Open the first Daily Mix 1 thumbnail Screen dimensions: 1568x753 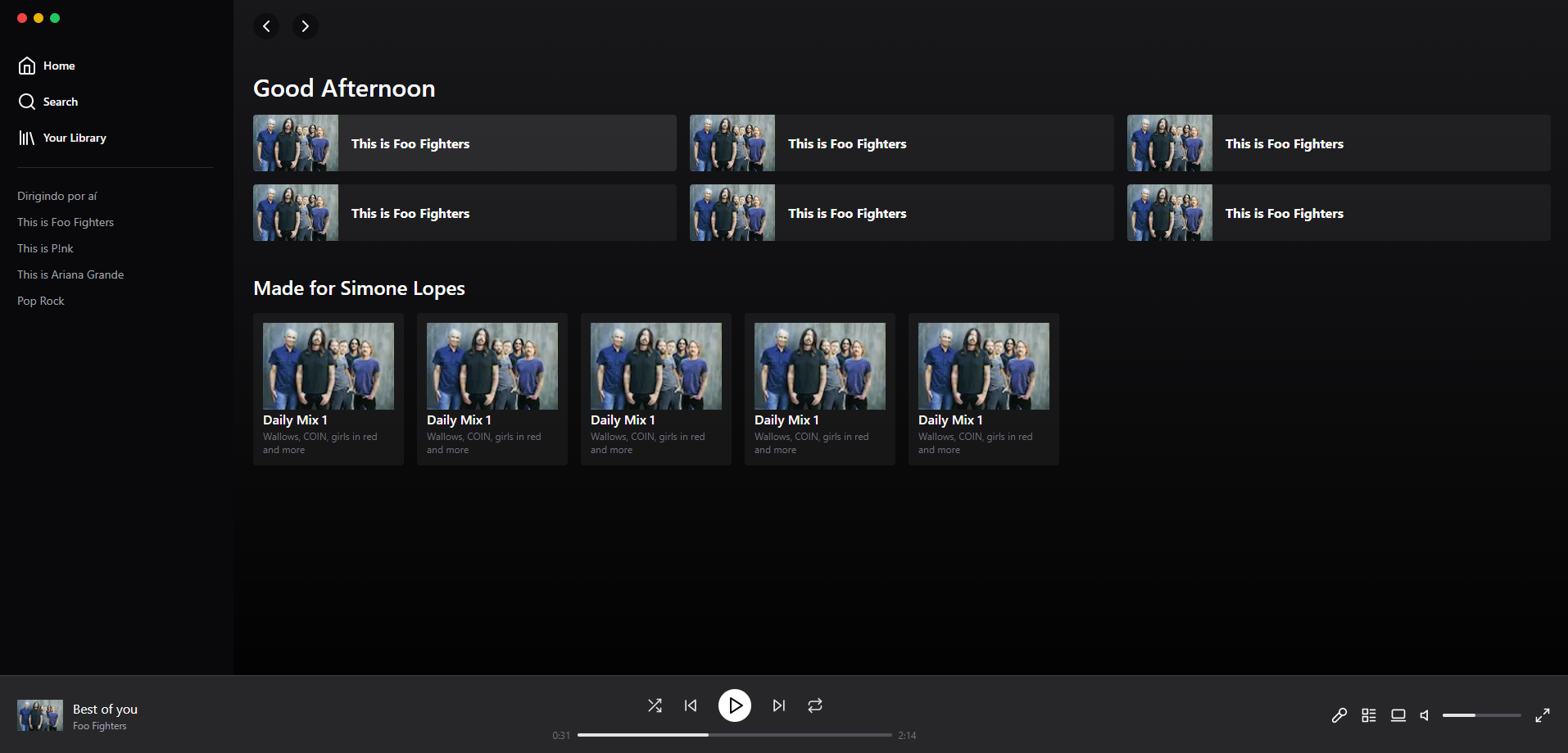(328, 365)
